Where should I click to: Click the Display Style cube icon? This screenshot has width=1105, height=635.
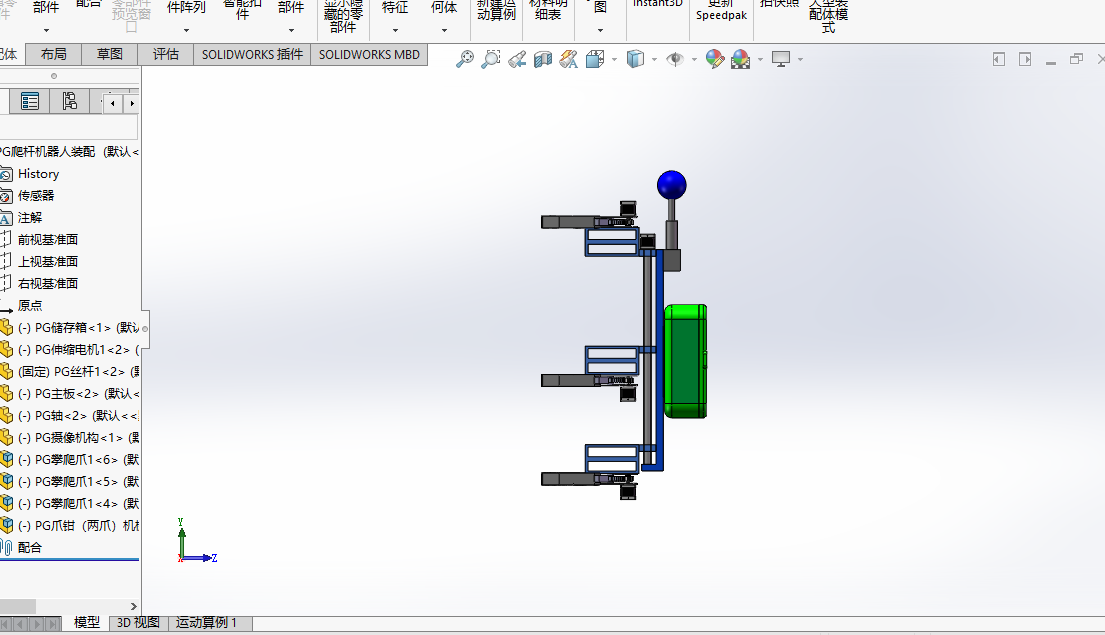pos(635,59)
